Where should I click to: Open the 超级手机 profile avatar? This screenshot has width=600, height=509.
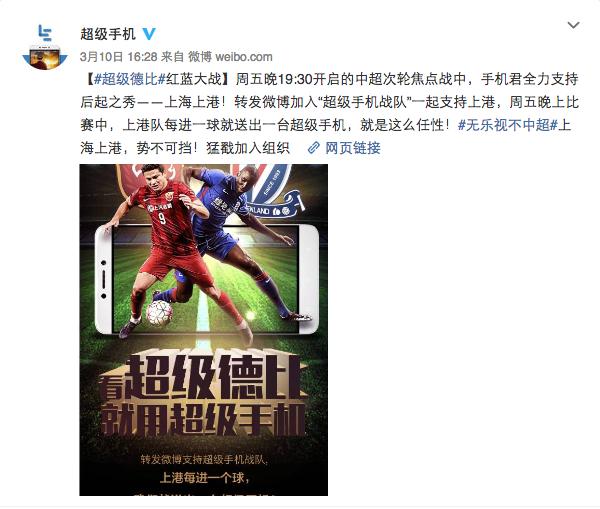(x=45, y=57)
